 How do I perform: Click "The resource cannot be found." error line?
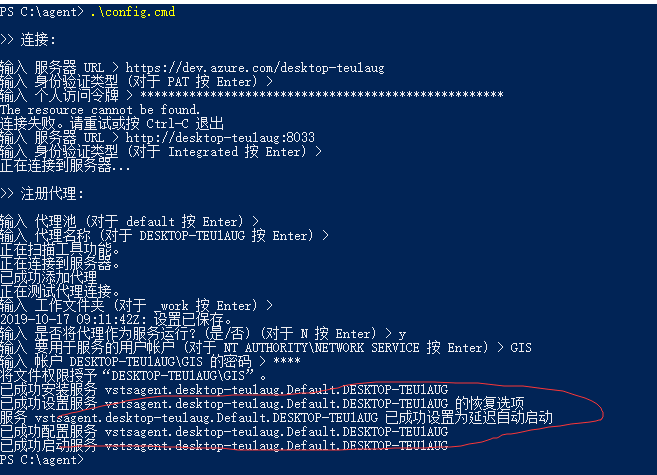(x=100, y=110)
